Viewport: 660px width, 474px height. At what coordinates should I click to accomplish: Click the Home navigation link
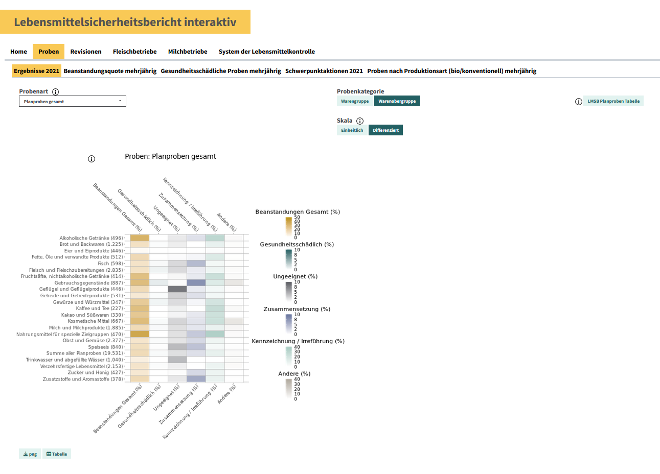(18, 51)
